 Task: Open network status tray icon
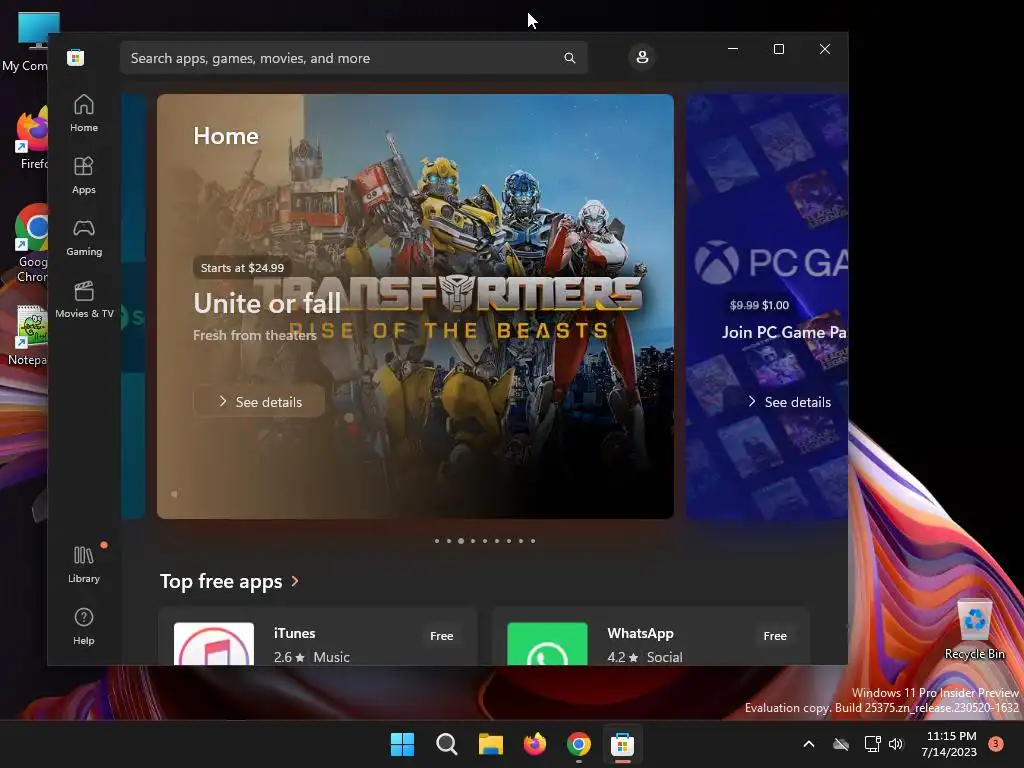(x=872, y=744)
